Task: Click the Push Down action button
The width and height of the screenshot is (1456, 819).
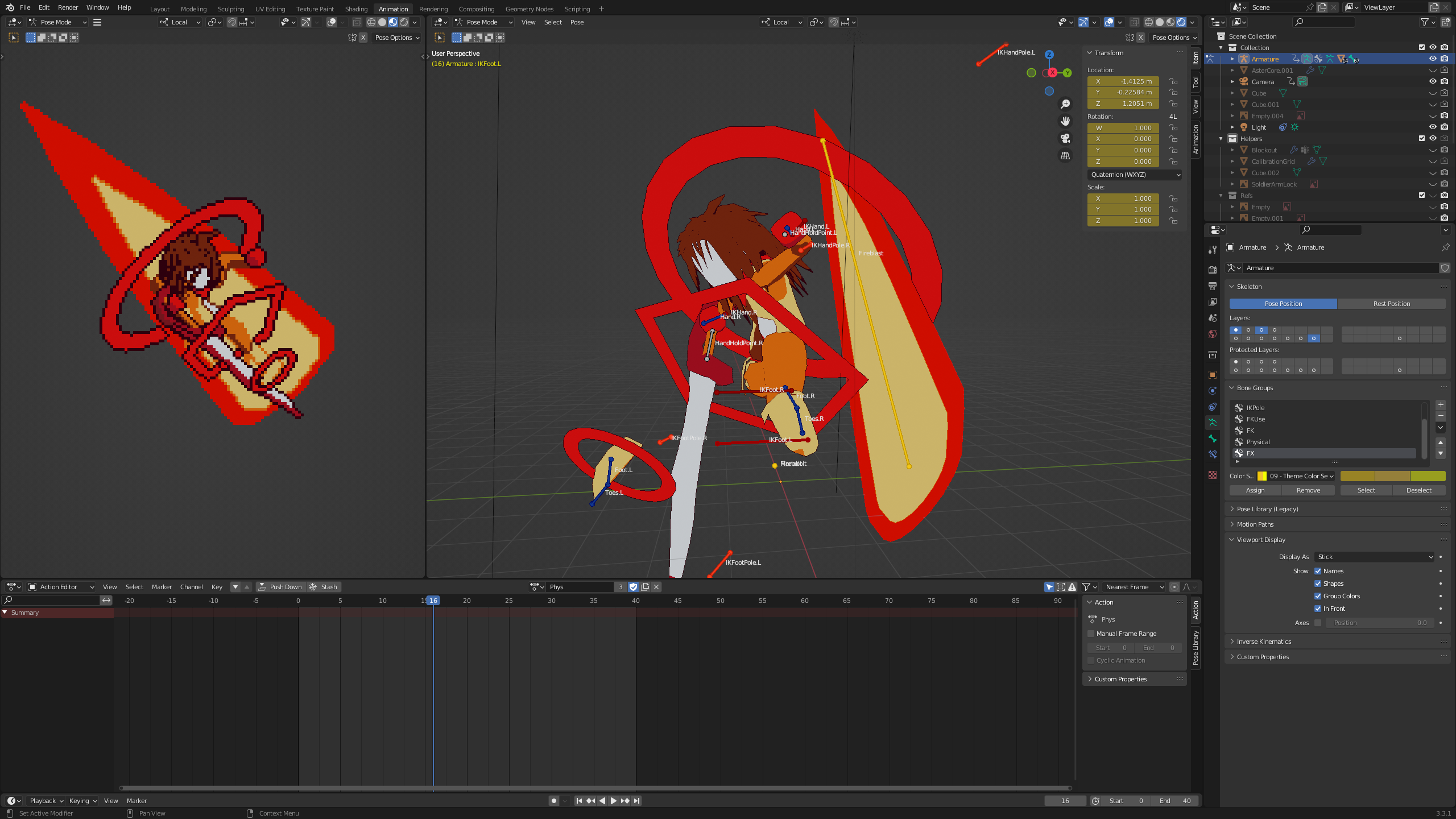Action: click(x=280, y=587)
